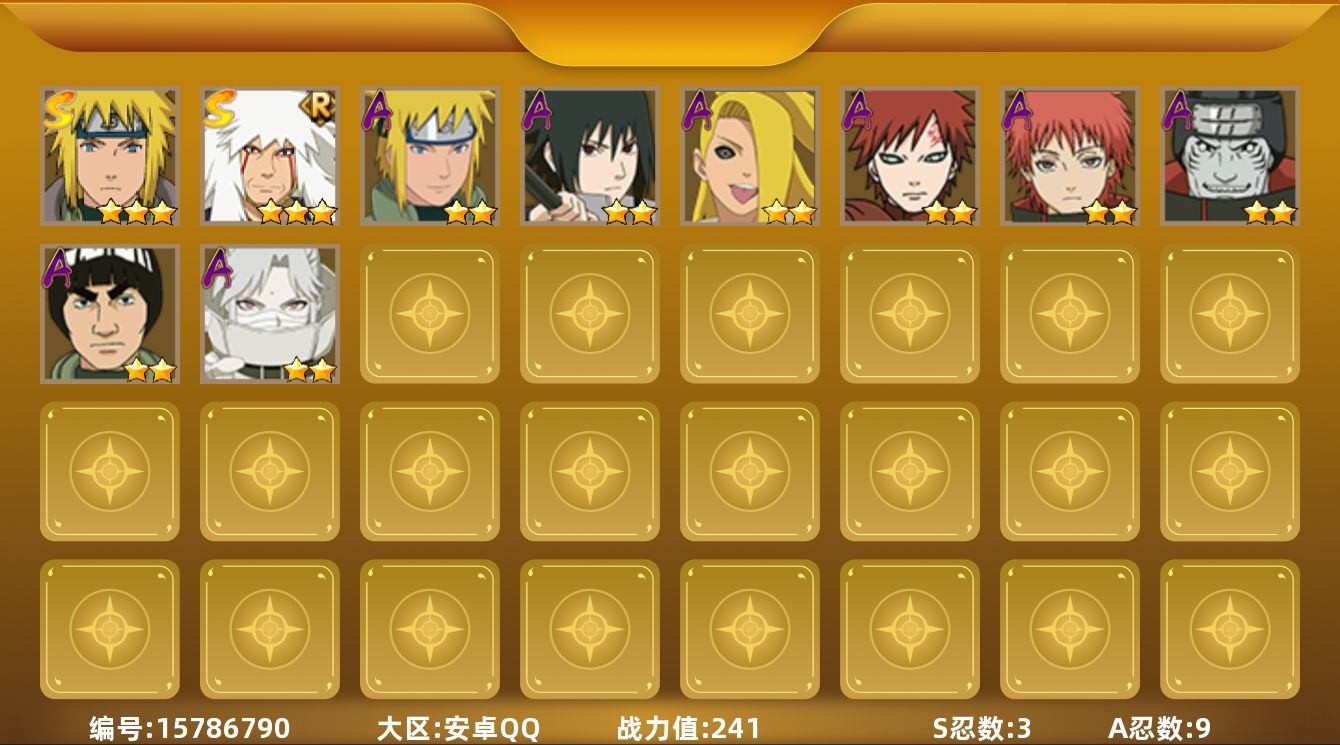The width and height of the screenshot is (1340, 745).
Task: Select the gray shark-faced ninja portrait
Action: pos(1230,156)
